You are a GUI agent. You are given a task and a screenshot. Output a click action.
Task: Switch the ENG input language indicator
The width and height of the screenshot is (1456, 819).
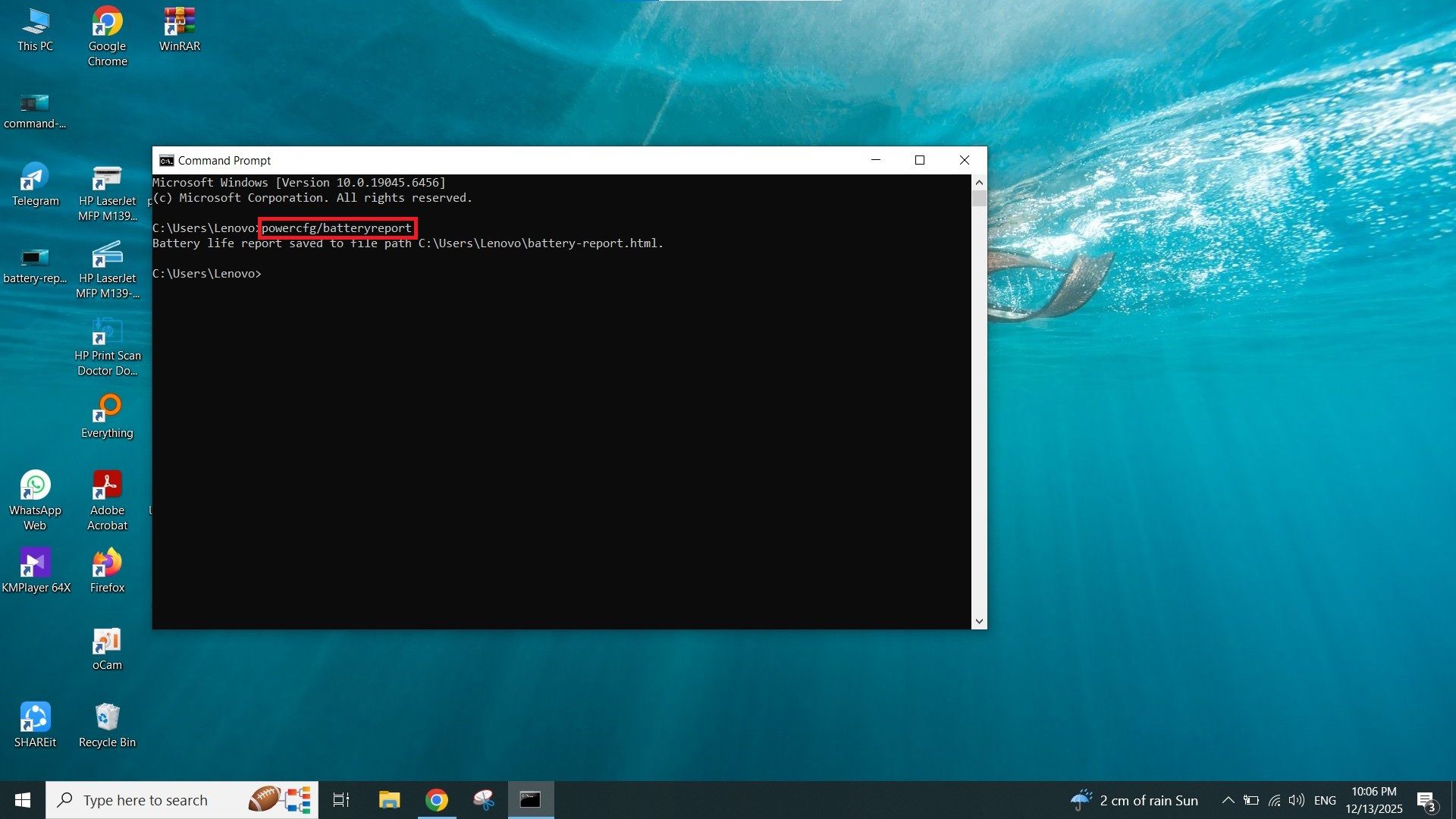click(1325, 800)
